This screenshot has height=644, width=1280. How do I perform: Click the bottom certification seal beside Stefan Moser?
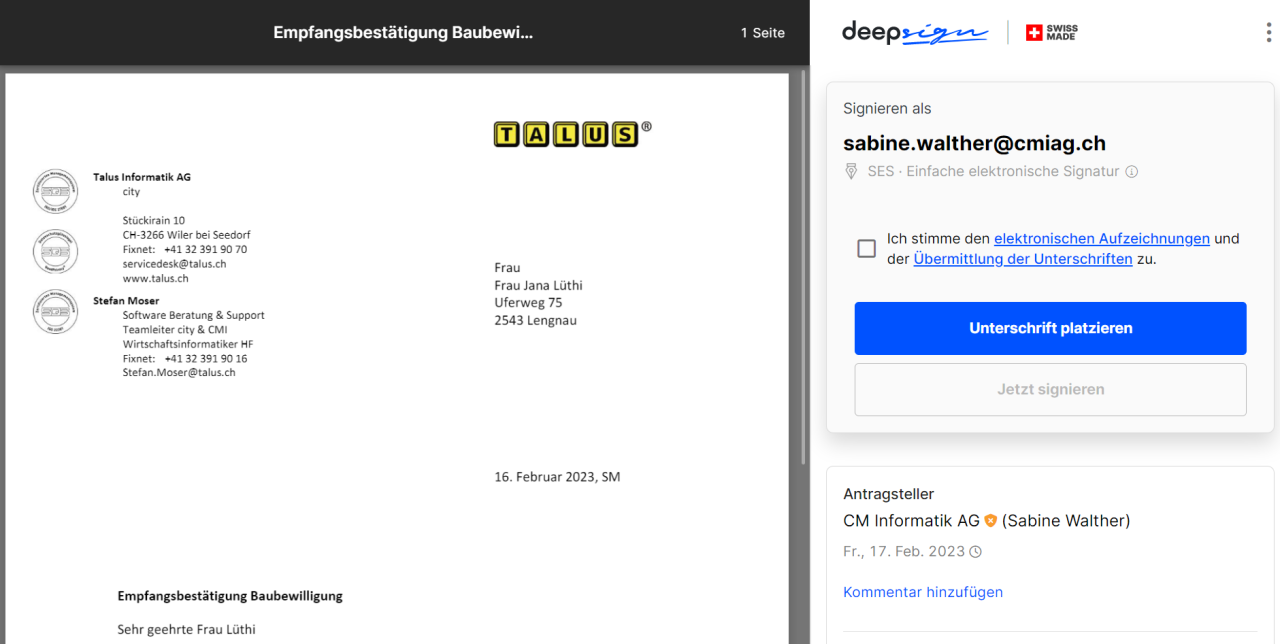pyautogui.click(x=55, y=311)
